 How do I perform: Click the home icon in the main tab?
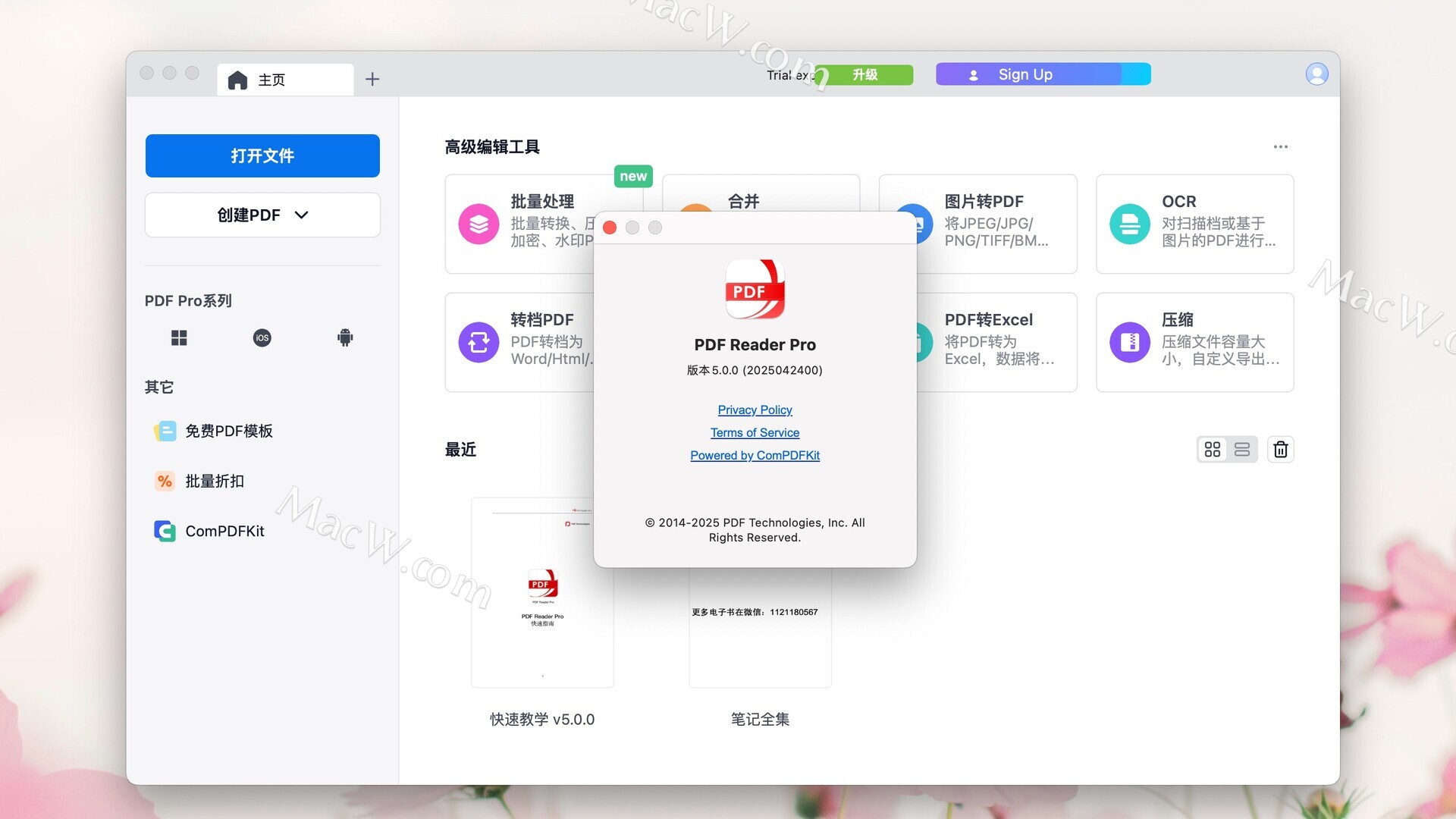[237, 80]
